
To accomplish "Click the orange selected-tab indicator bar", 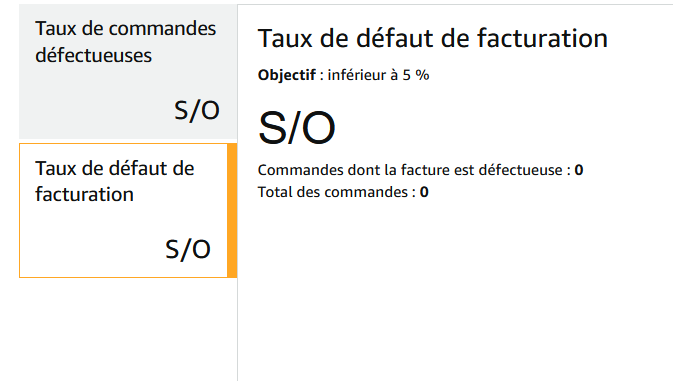I will tap(232, 210).
